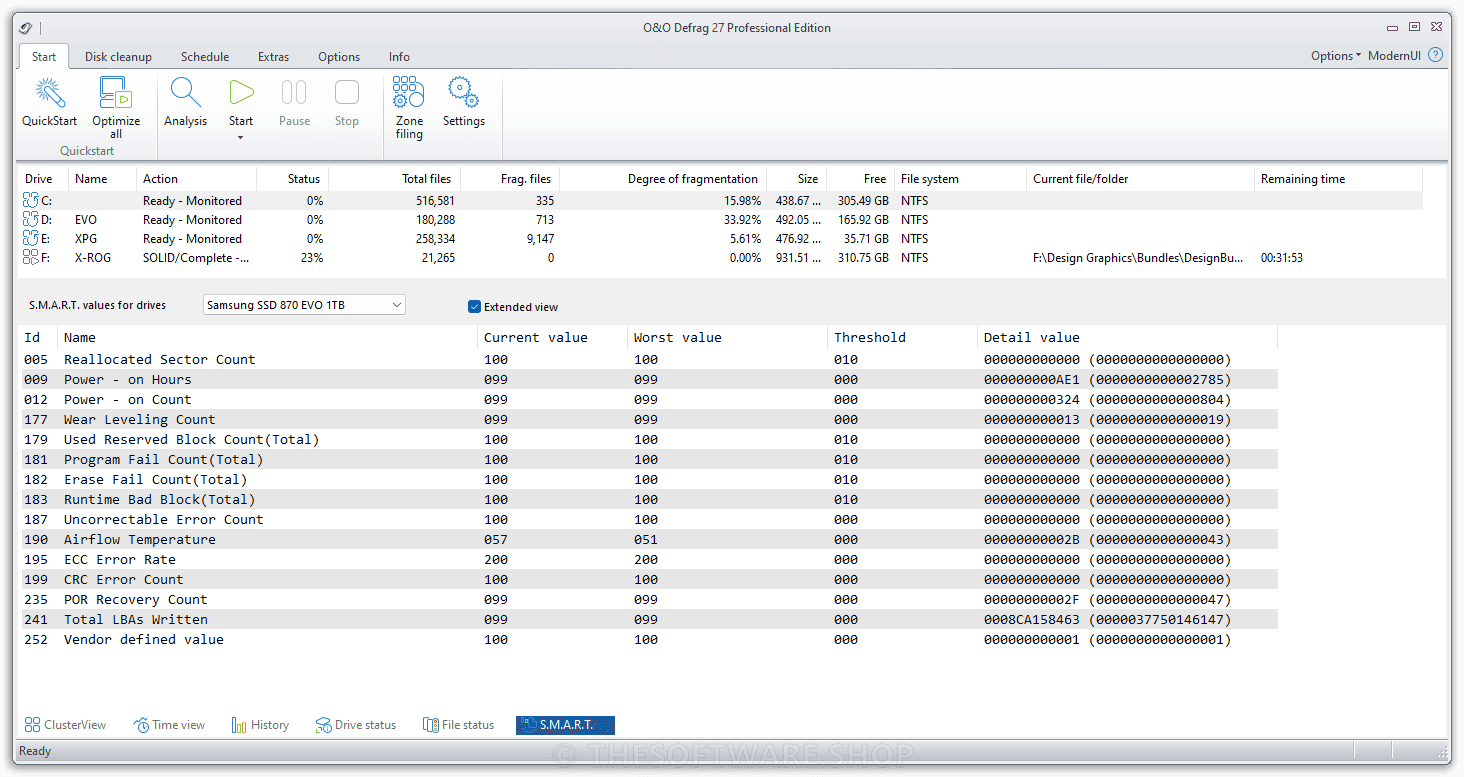Select the EVO drive name
The width and height of the screenshot is (1464, 777).
pos(86,220)
